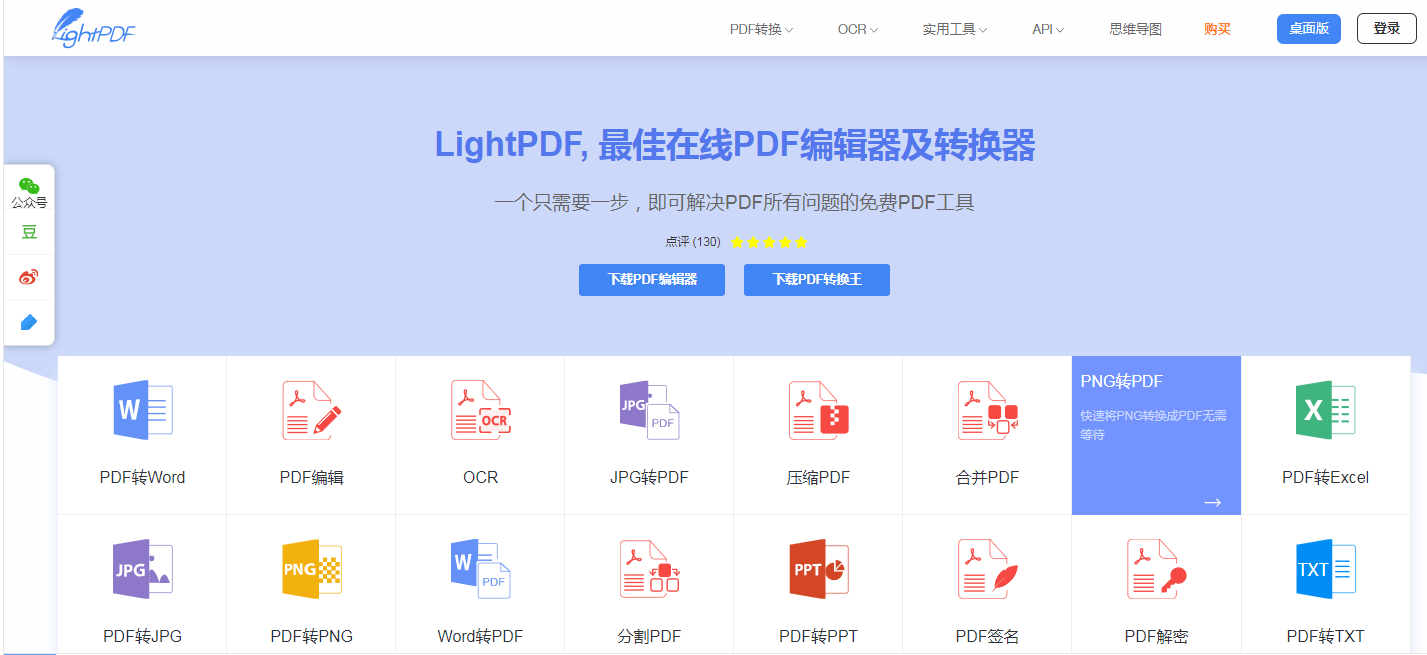
Task: Select the PDF转JPG purple icon
Action: tap(142, 569)
